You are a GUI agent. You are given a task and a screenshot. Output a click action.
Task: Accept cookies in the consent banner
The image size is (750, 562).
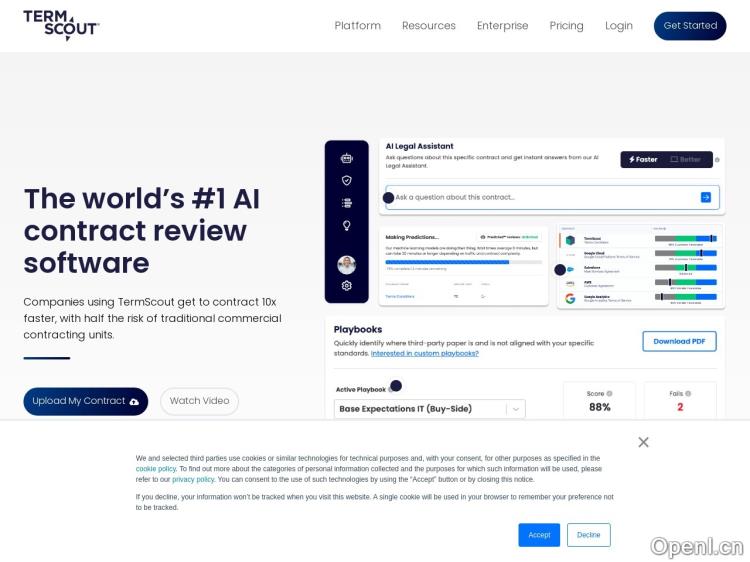click(539, 535)
